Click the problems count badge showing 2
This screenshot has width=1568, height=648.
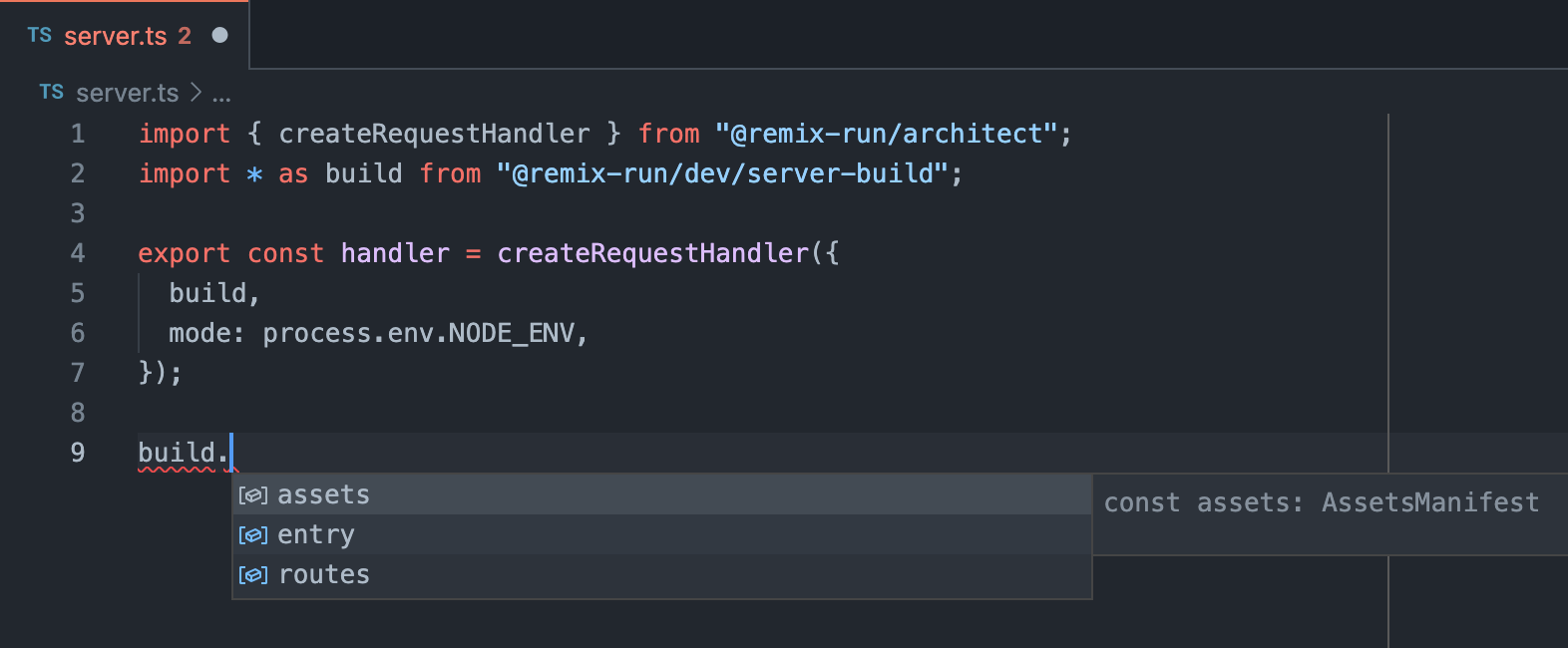pyautogui.click(x=185, y=35)
